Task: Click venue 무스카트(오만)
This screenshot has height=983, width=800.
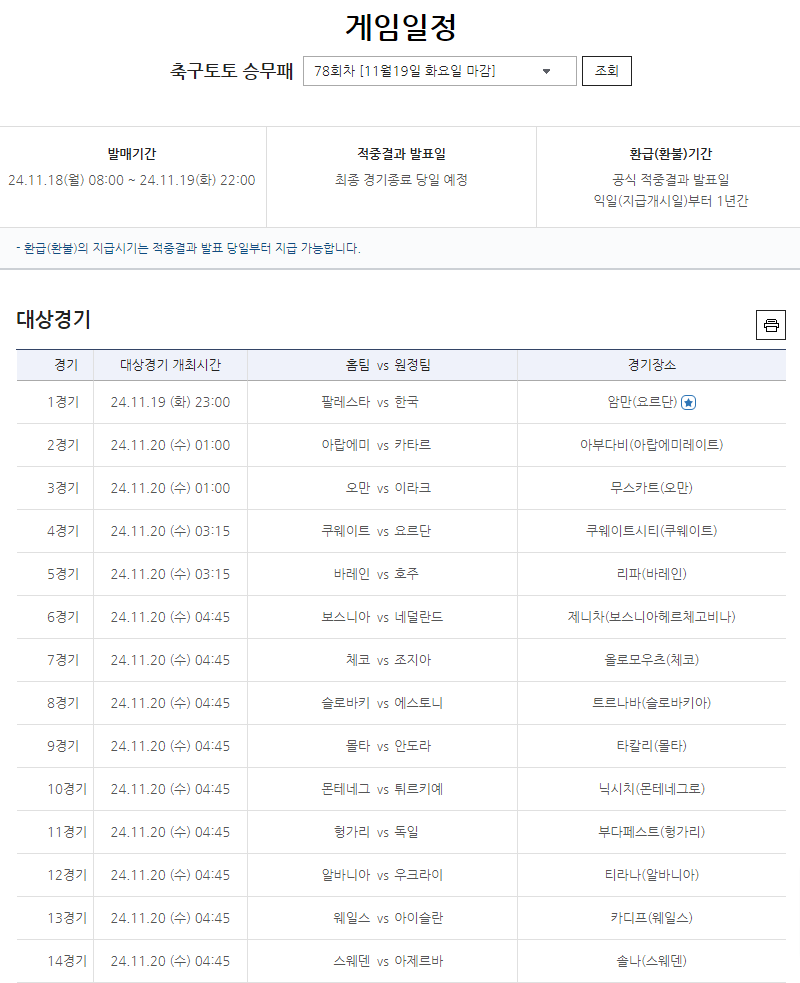Action: [x=651, y=488]
